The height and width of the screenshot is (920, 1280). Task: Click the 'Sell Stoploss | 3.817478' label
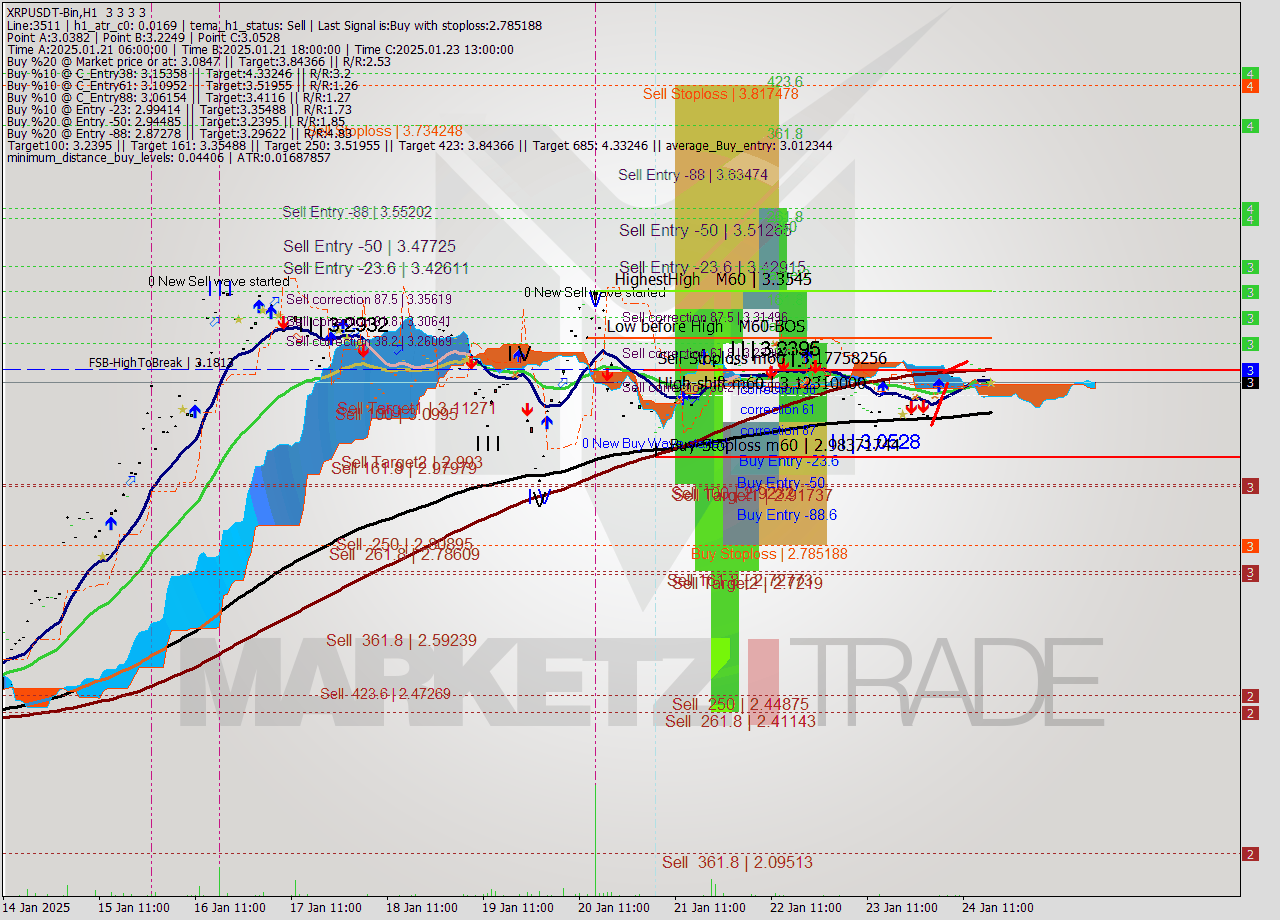(x=720, y=94)
